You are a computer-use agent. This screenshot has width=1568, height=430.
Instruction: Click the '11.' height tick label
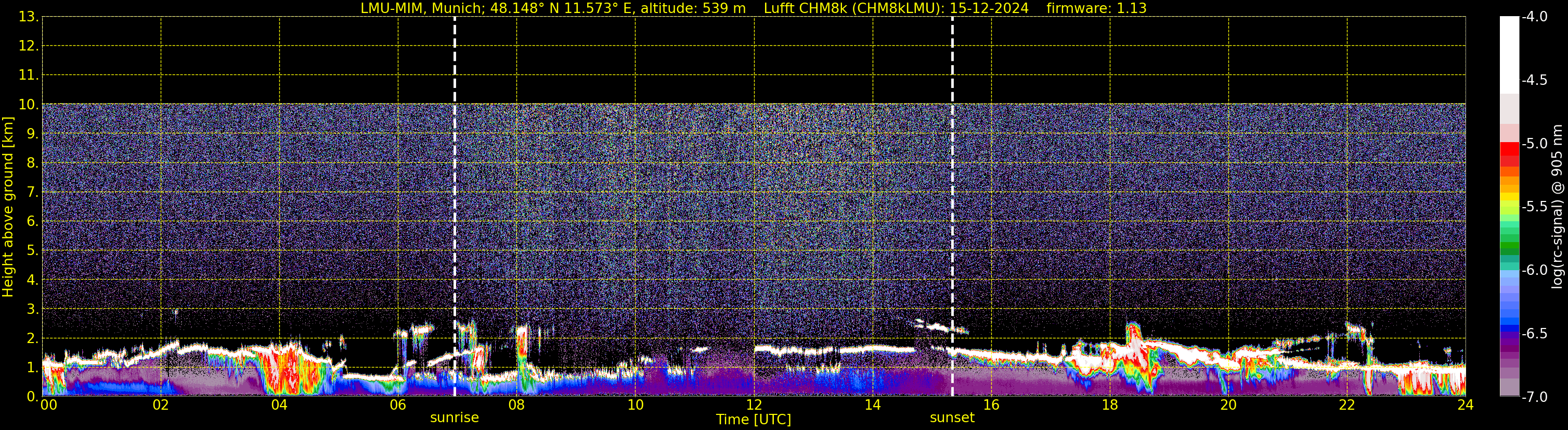[x=29, y=75]
